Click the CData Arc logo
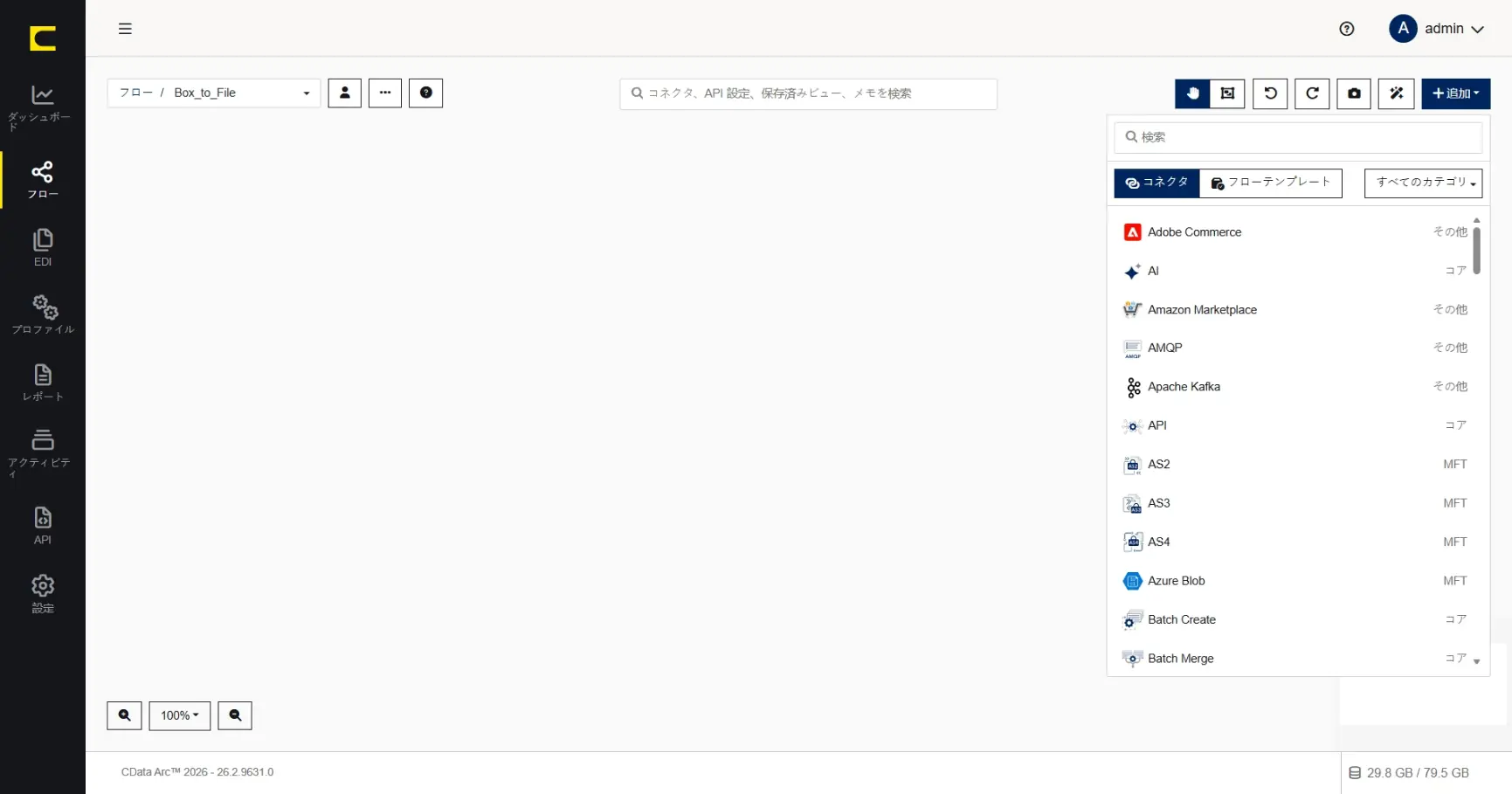Screen dimensions: 1512x794 tap(42, 38)
